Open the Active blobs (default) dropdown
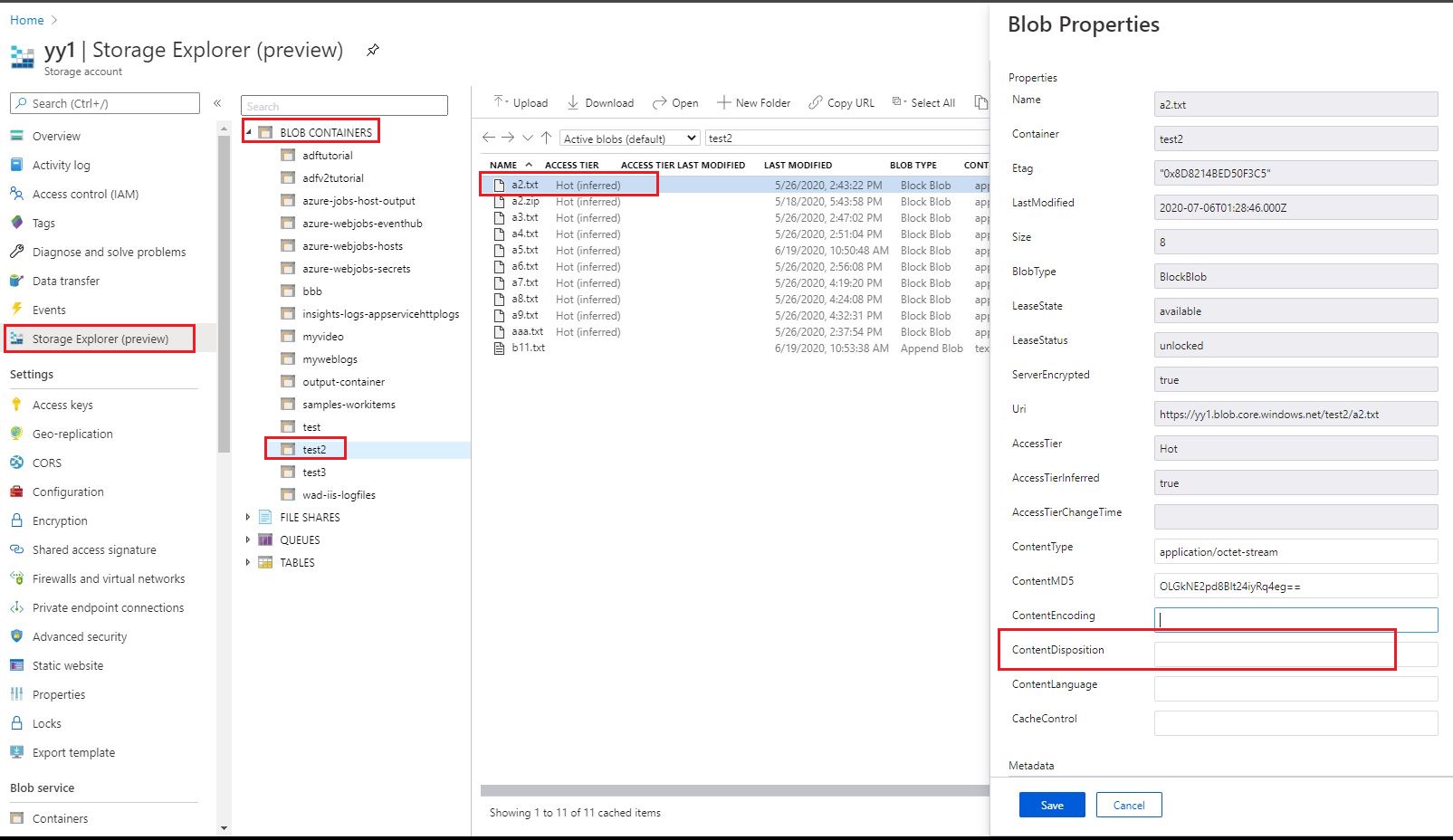 pos(629,138)
